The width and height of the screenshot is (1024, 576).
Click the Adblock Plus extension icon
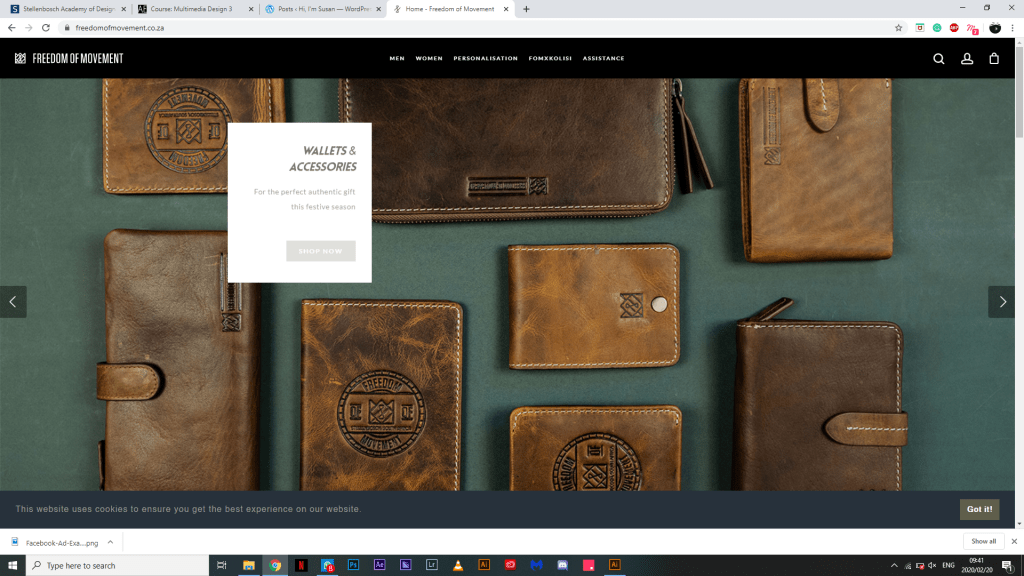click(954, 28)
